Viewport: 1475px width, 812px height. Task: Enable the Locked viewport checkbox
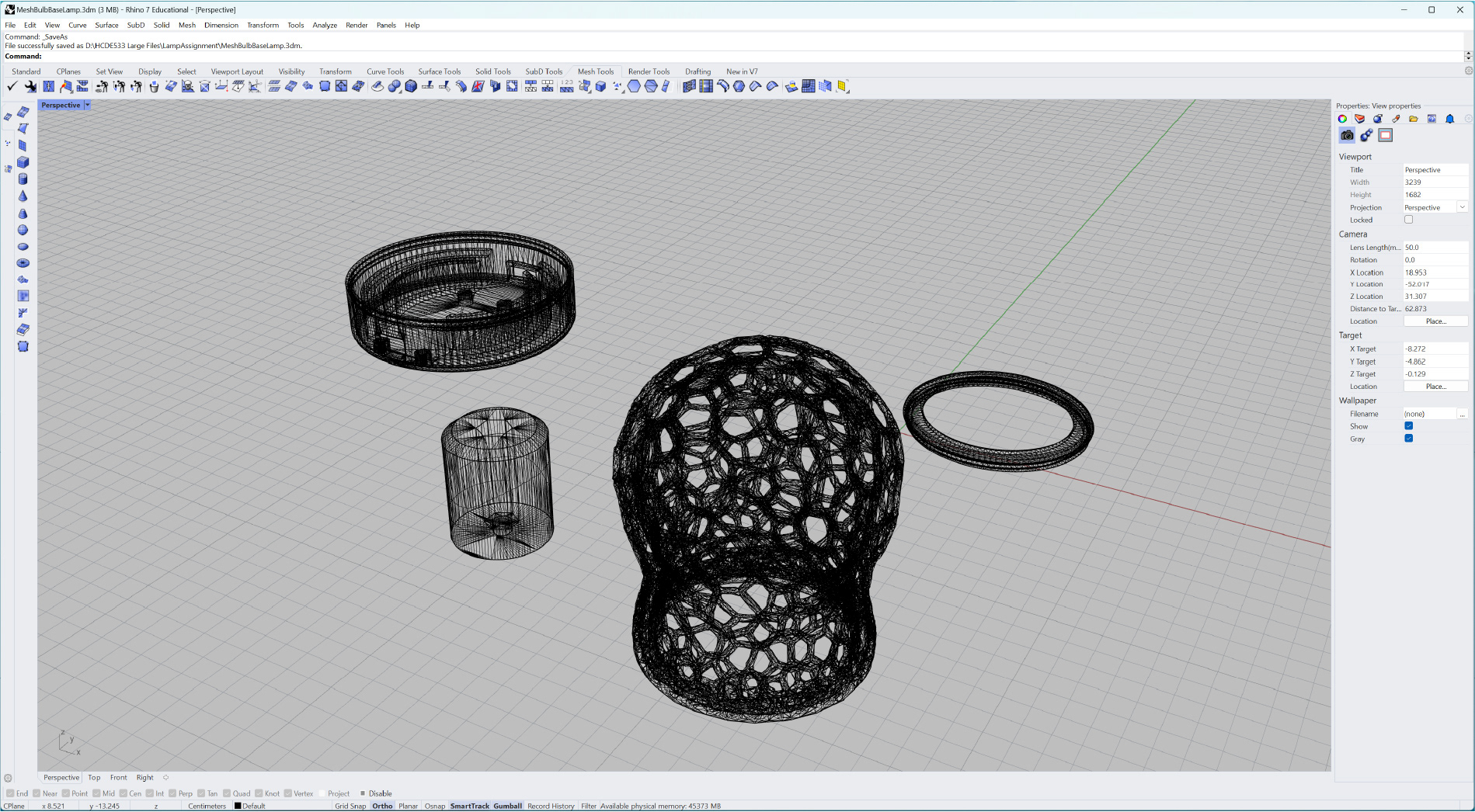[1408, 220]
